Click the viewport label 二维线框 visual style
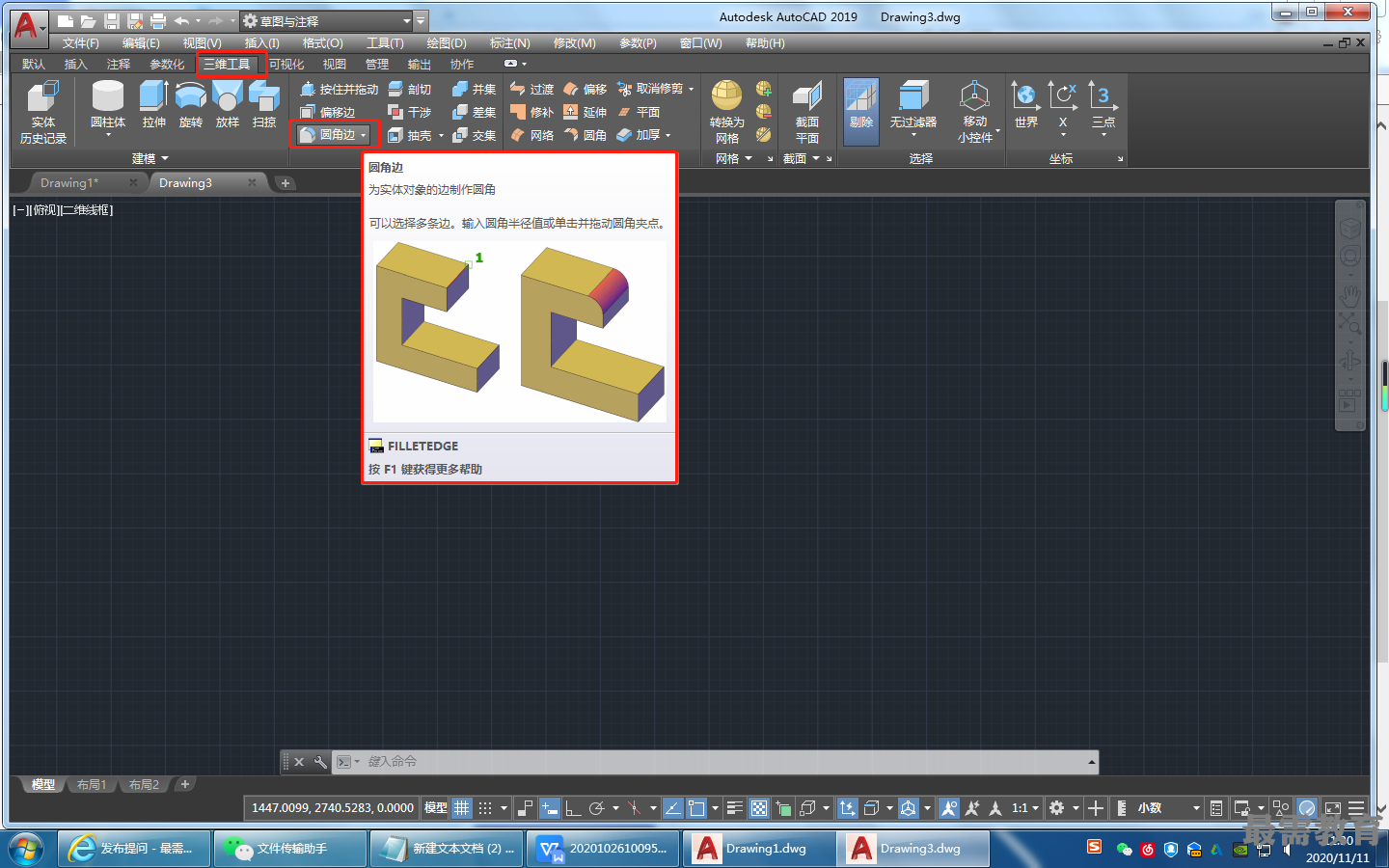The height and width of the screenshot is (868, 1389). pos(88,209)
